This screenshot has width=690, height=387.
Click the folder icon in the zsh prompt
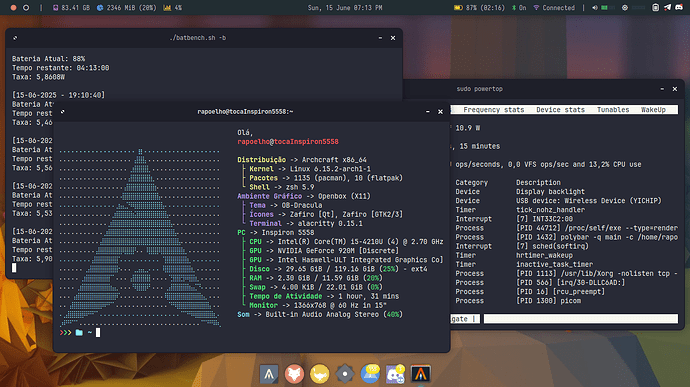click(x=79, y=332)
